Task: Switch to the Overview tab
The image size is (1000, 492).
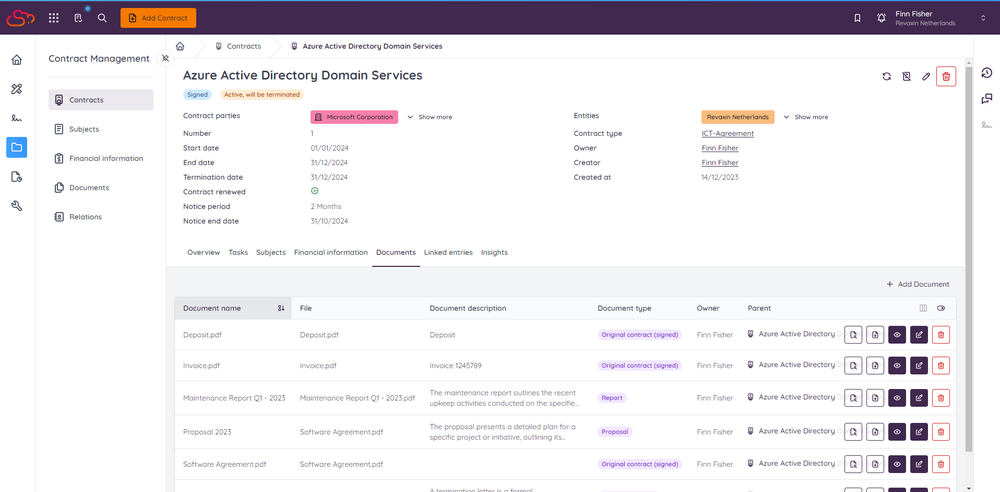Action: pyautogui.click(x=203, y=253)
